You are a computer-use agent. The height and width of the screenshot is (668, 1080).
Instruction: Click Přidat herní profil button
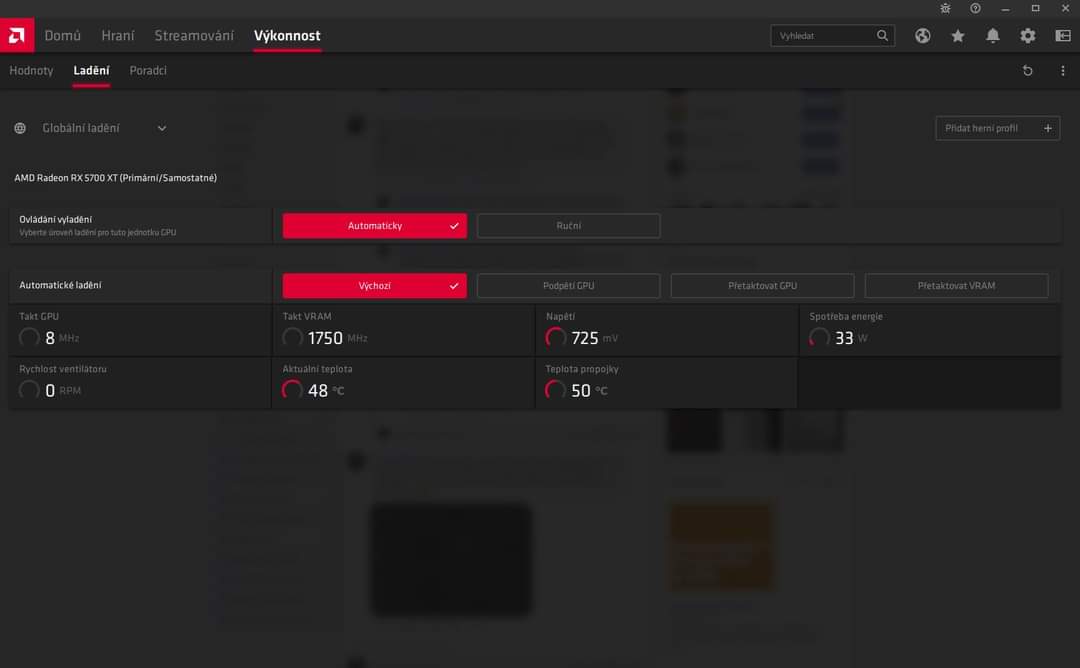[x=997, y=128]
